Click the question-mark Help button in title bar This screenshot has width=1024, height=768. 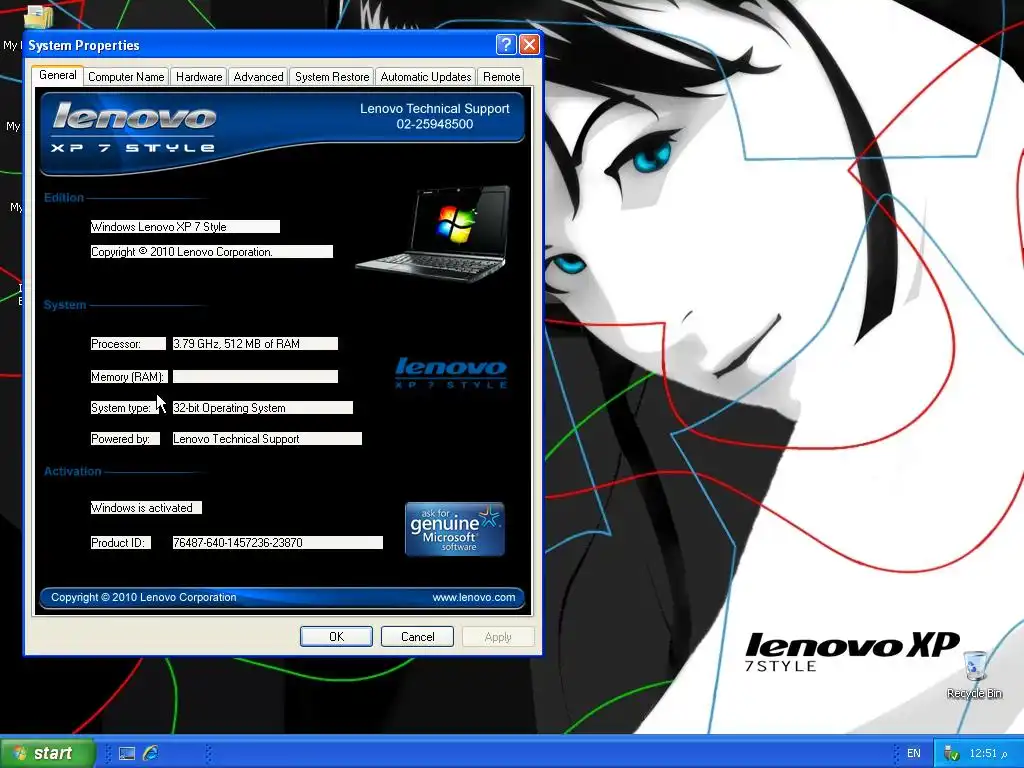[x=505, y=44]
